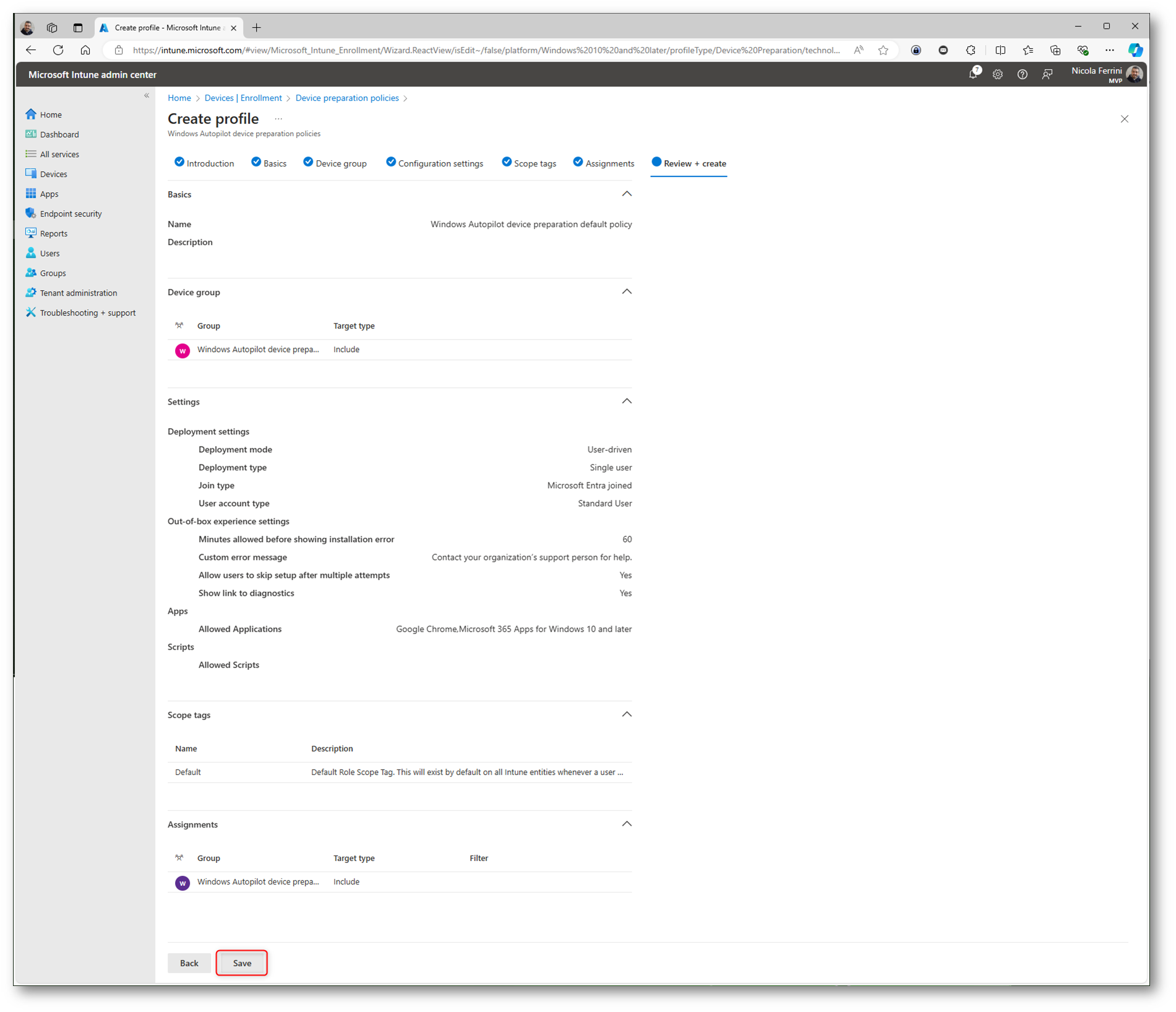The image size is (1176, 1012).
Task: Go to Configuration settings step
Action: pyautogui.click(x=434, y=163)
